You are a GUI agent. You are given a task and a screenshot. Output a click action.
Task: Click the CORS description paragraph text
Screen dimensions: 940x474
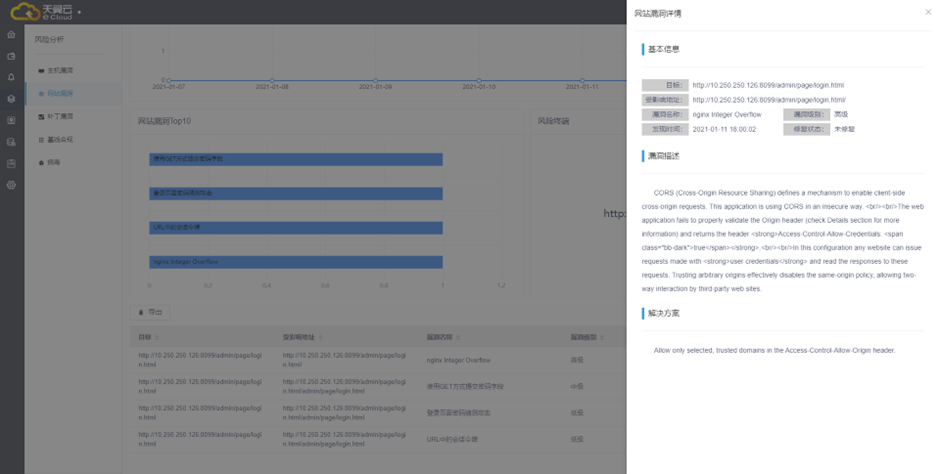coord(782,241)
